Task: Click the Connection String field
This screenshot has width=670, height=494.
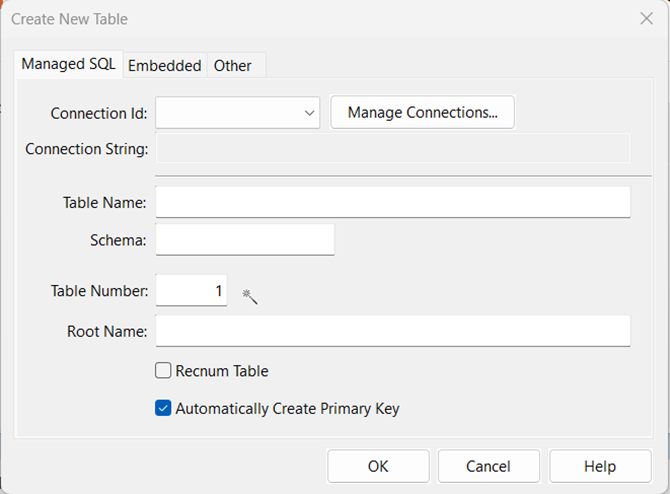Action: click(x=393, y=148)
